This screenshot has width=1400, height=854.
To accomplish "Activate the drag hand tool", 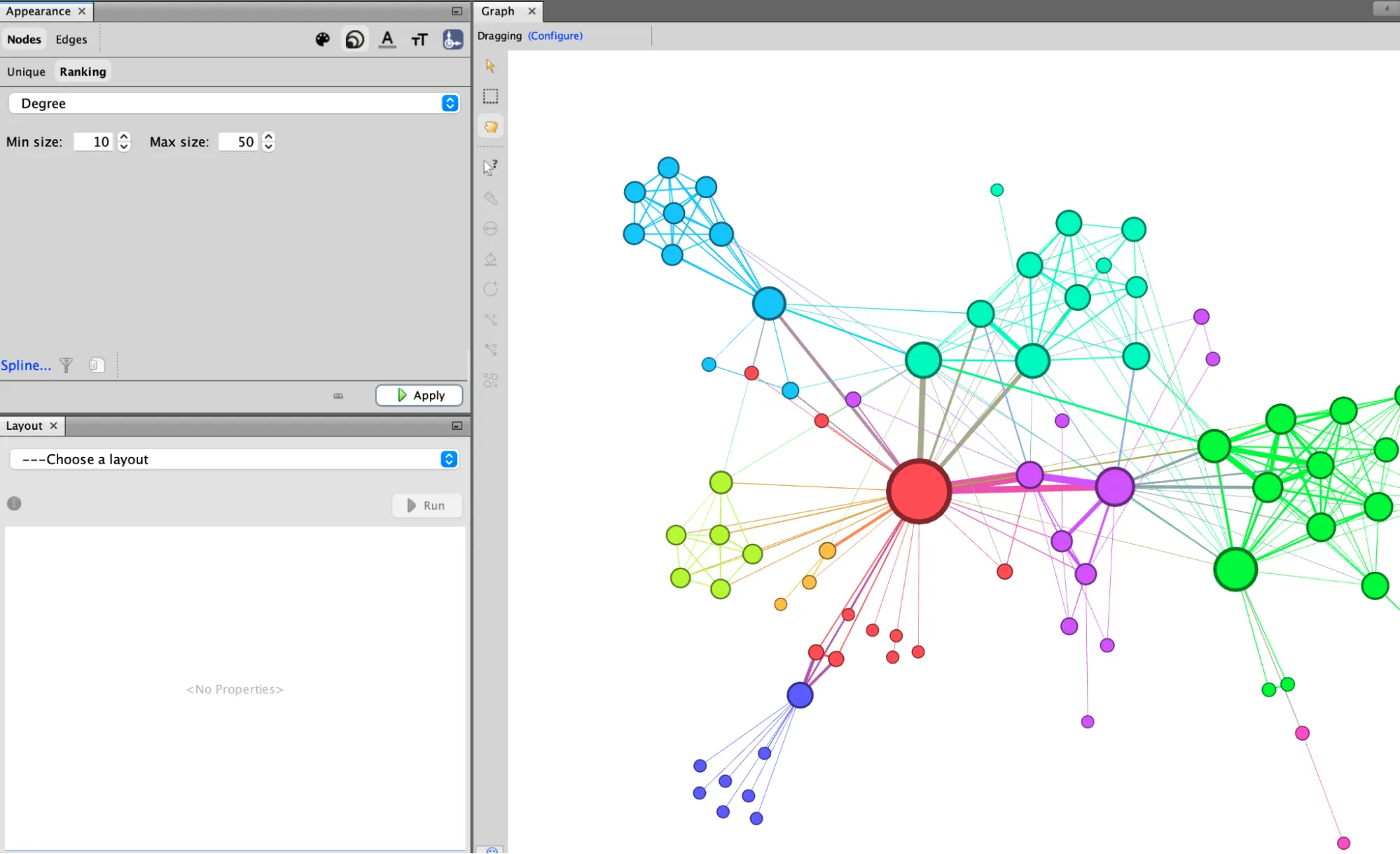I will pyautogui.click(x=490, y=127).
